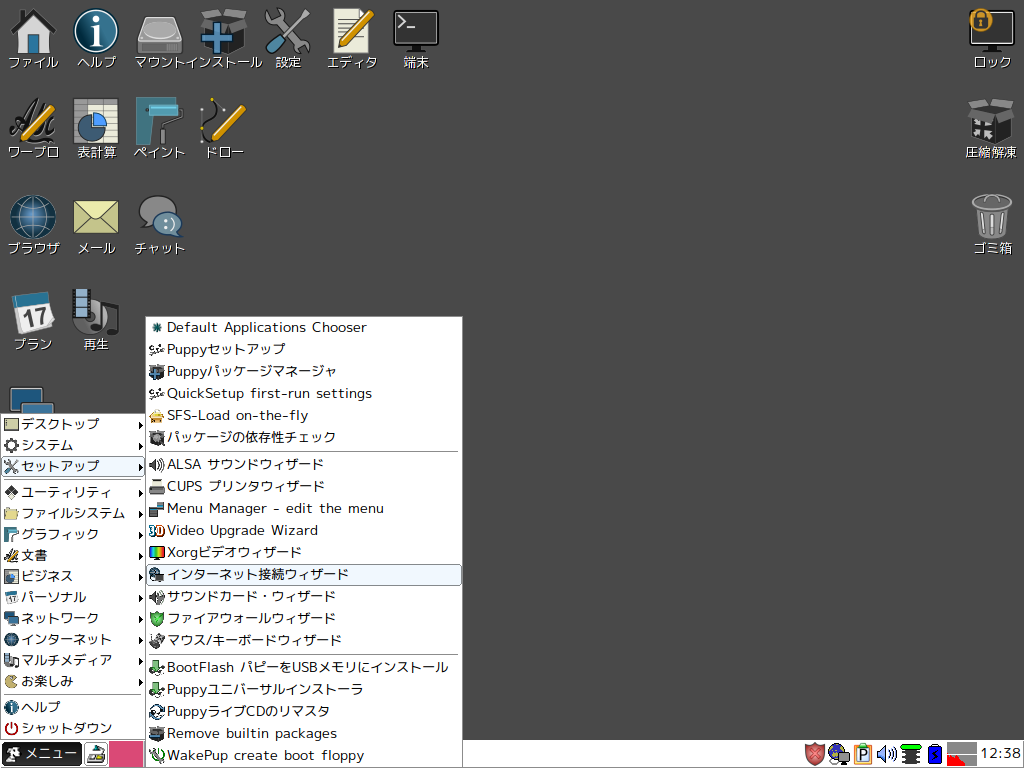Viewport: 1024px width, 768px height.
Task: Open ヘルプ in the main menu
Action: [x=73, y=707]
